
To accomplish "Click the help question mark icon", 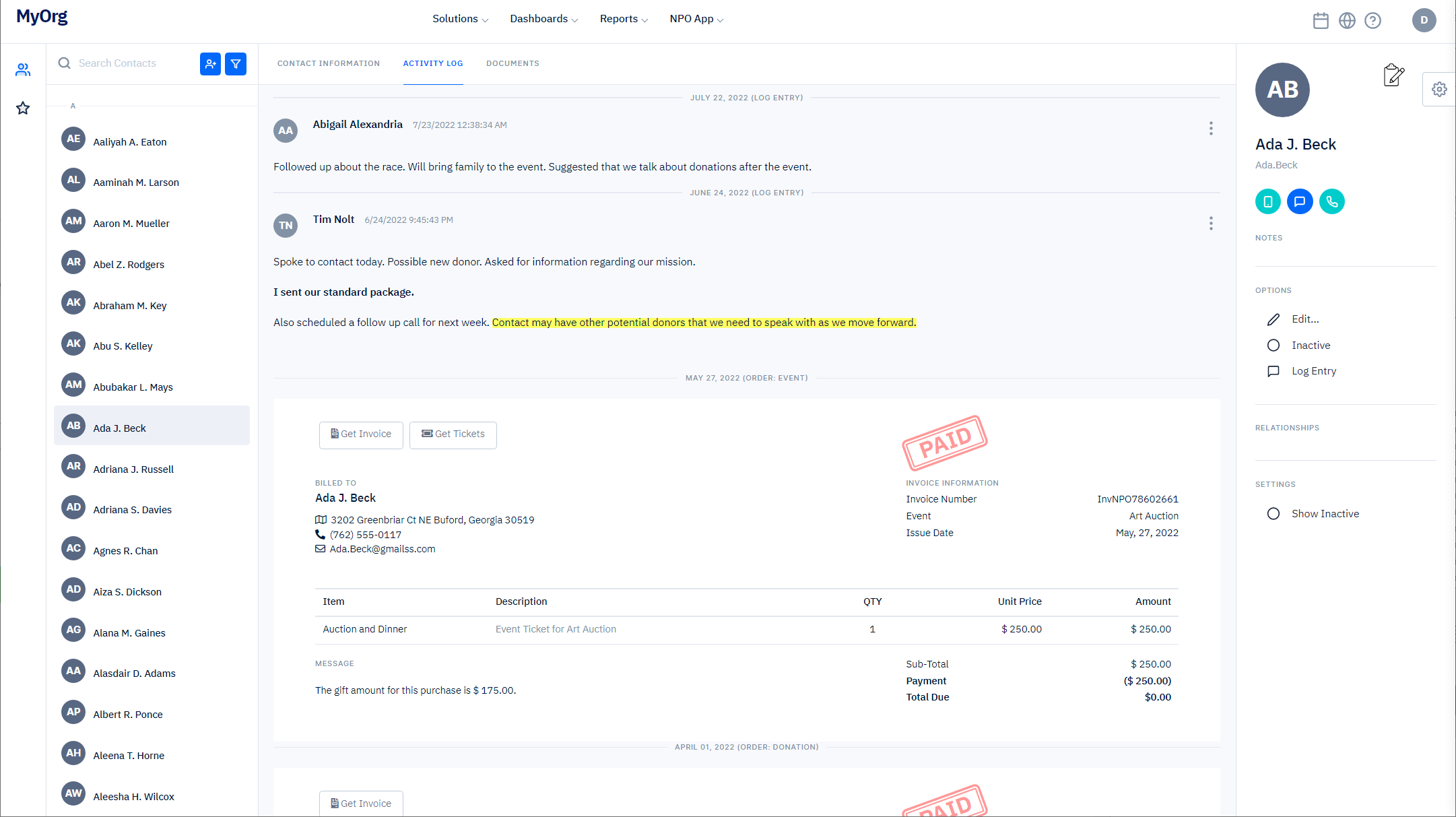I will coord(1372,21).
